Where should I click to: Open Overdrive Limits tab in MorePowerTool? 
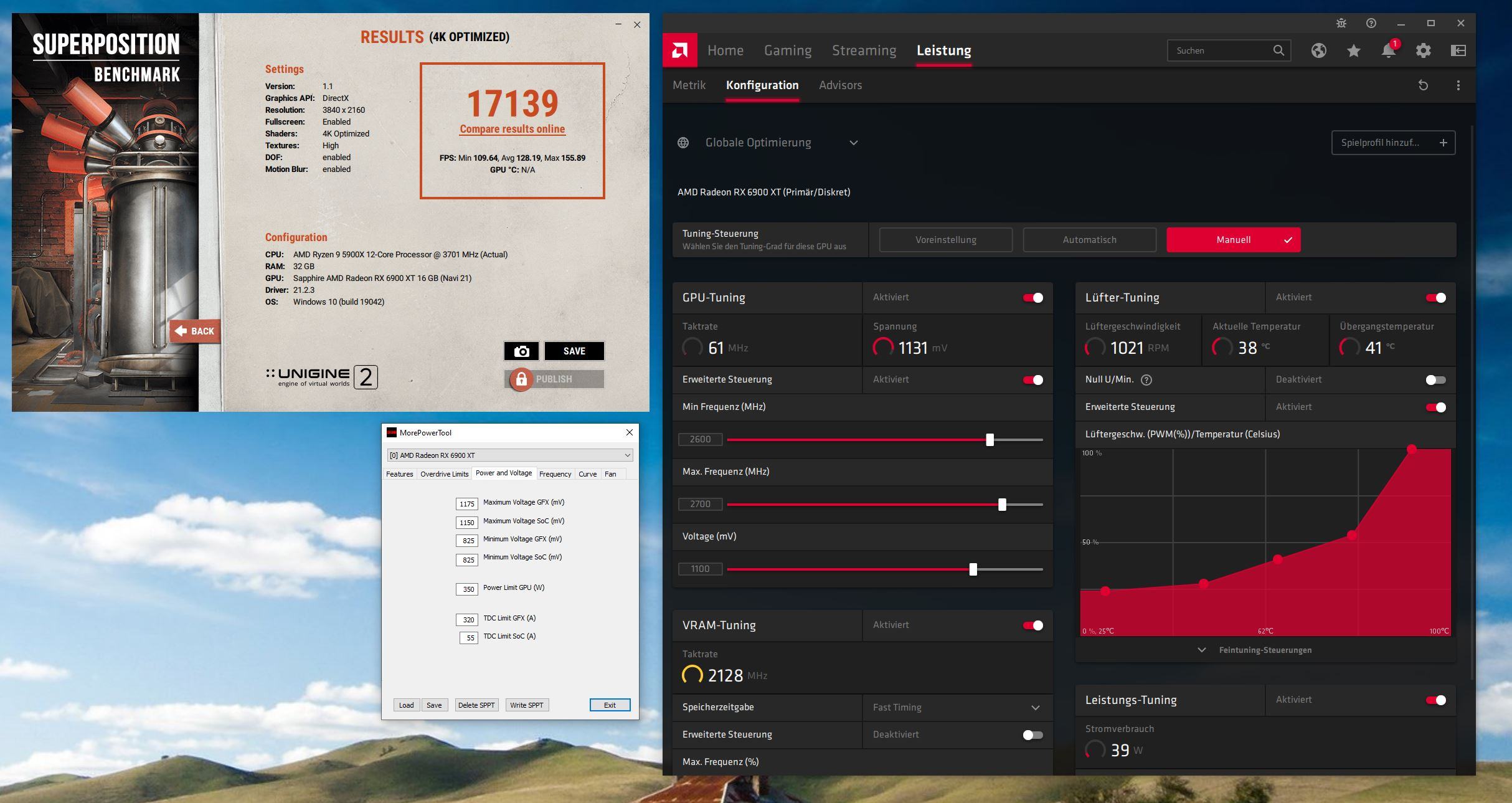click(444, 474)
